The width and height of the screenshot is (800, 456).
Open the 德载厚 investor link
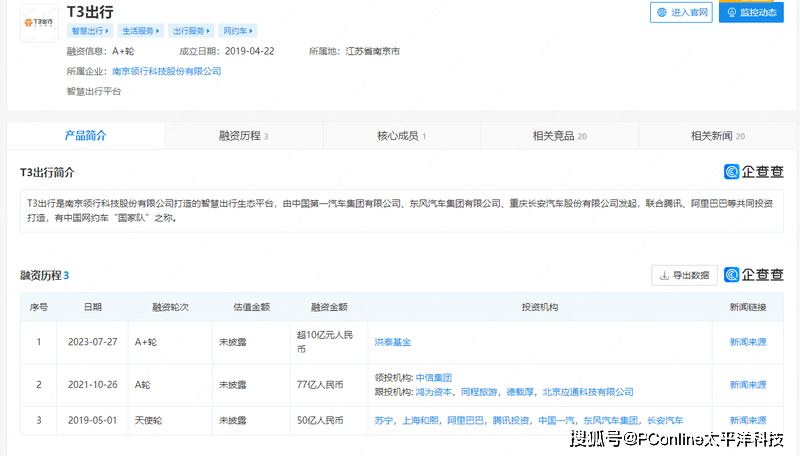520,392
